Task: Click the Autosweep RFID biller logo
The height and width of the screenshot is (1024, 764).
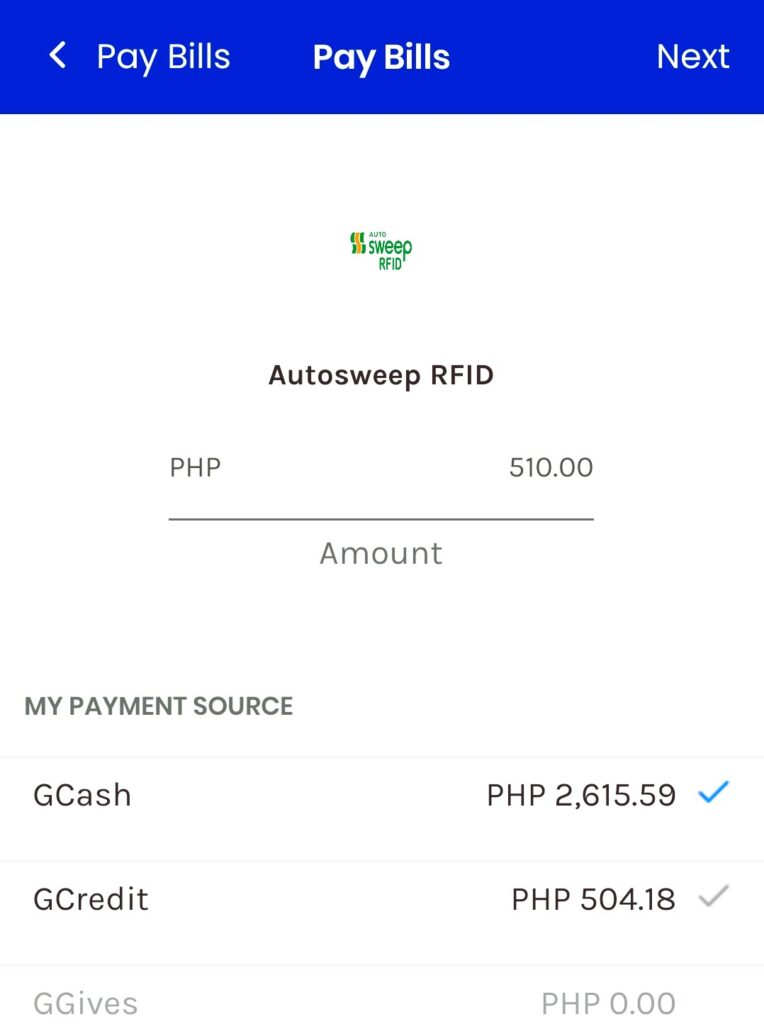Action: pyautogui.click(x=381, y=250)
